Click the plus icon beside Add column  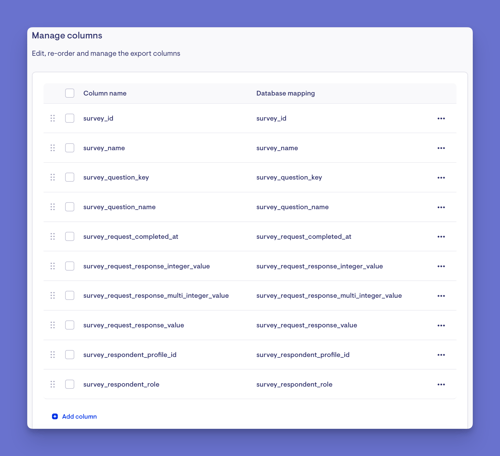click(x=55, y=416)
